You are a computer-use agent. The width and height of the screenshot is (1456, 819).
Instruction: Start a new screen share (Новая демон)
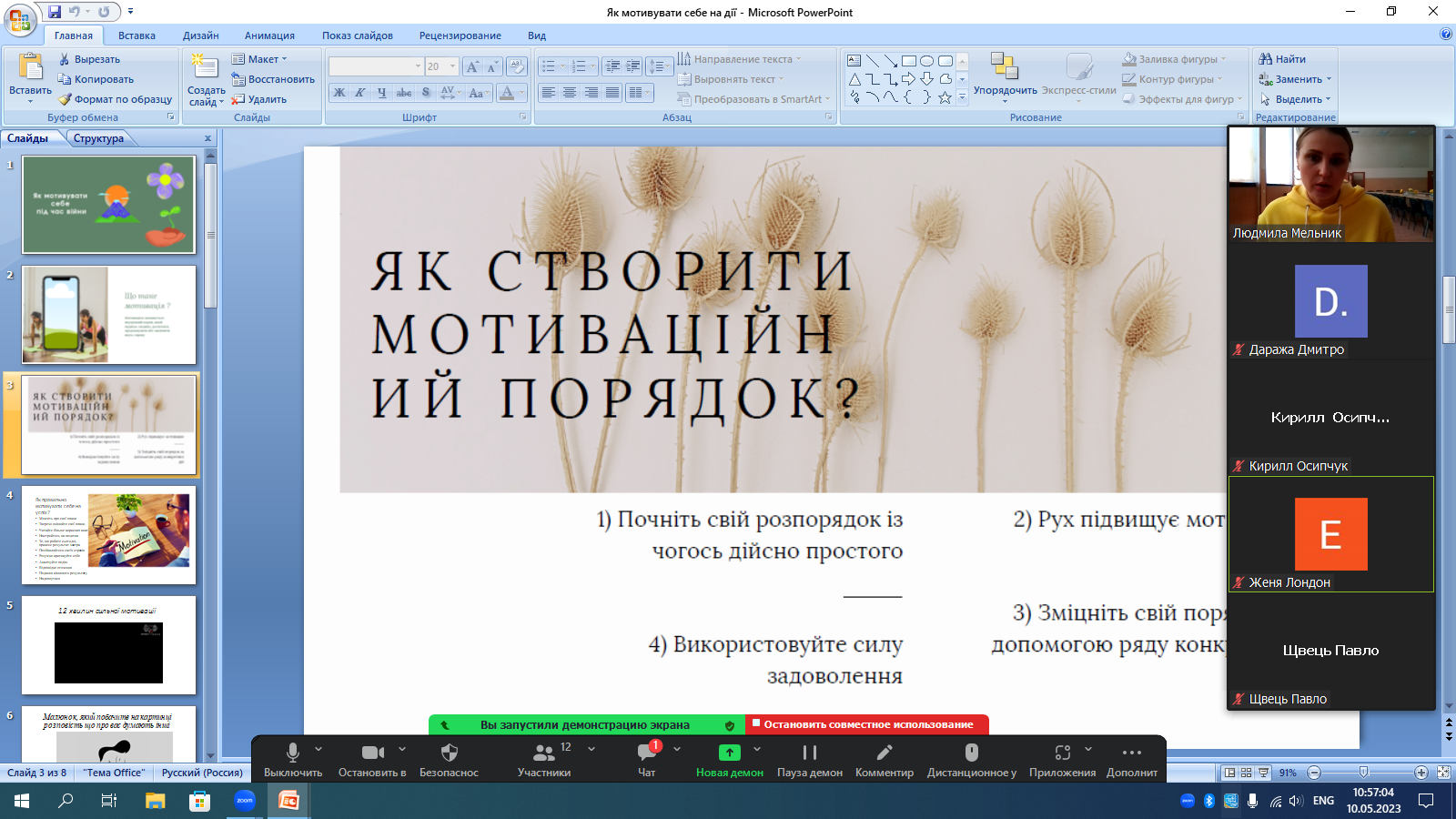(x=730, y=760)
